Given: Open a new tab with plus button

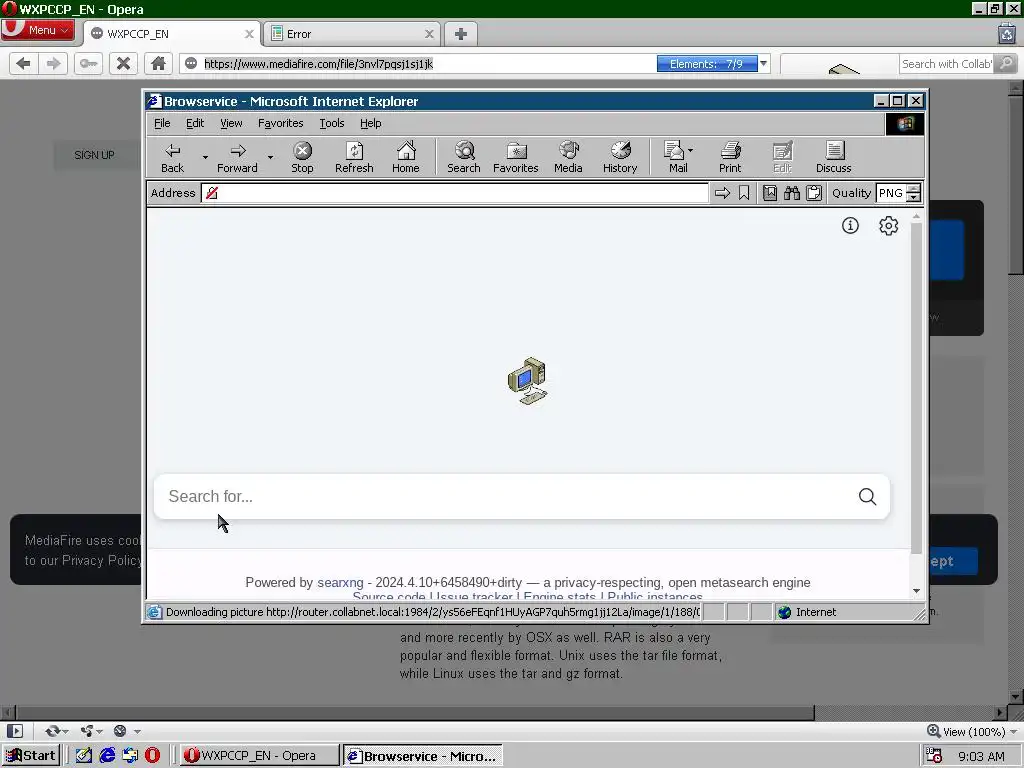Looking at the screenshot, I should 460,34.
